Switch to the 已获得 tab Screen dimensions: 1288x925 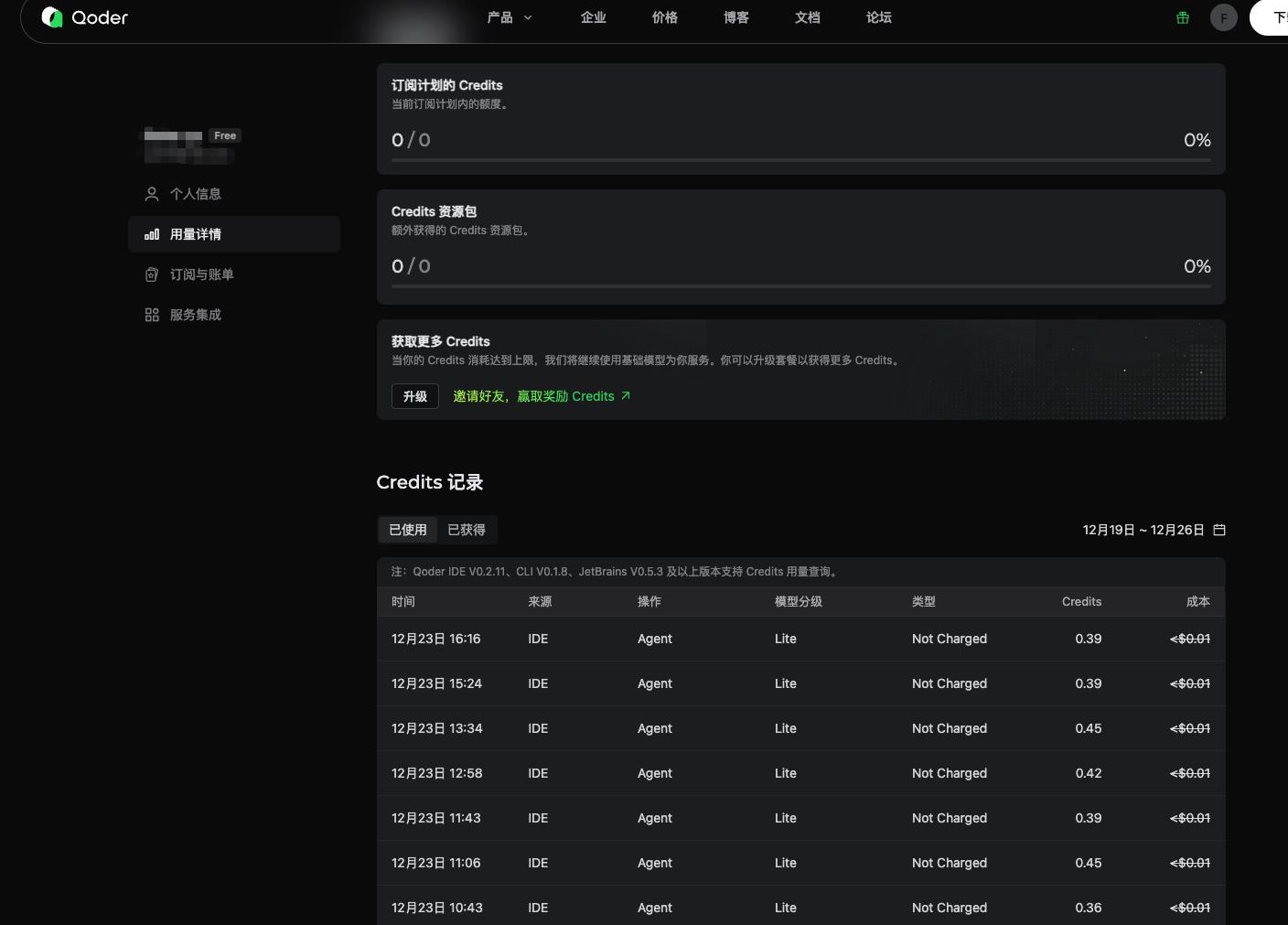467,530
